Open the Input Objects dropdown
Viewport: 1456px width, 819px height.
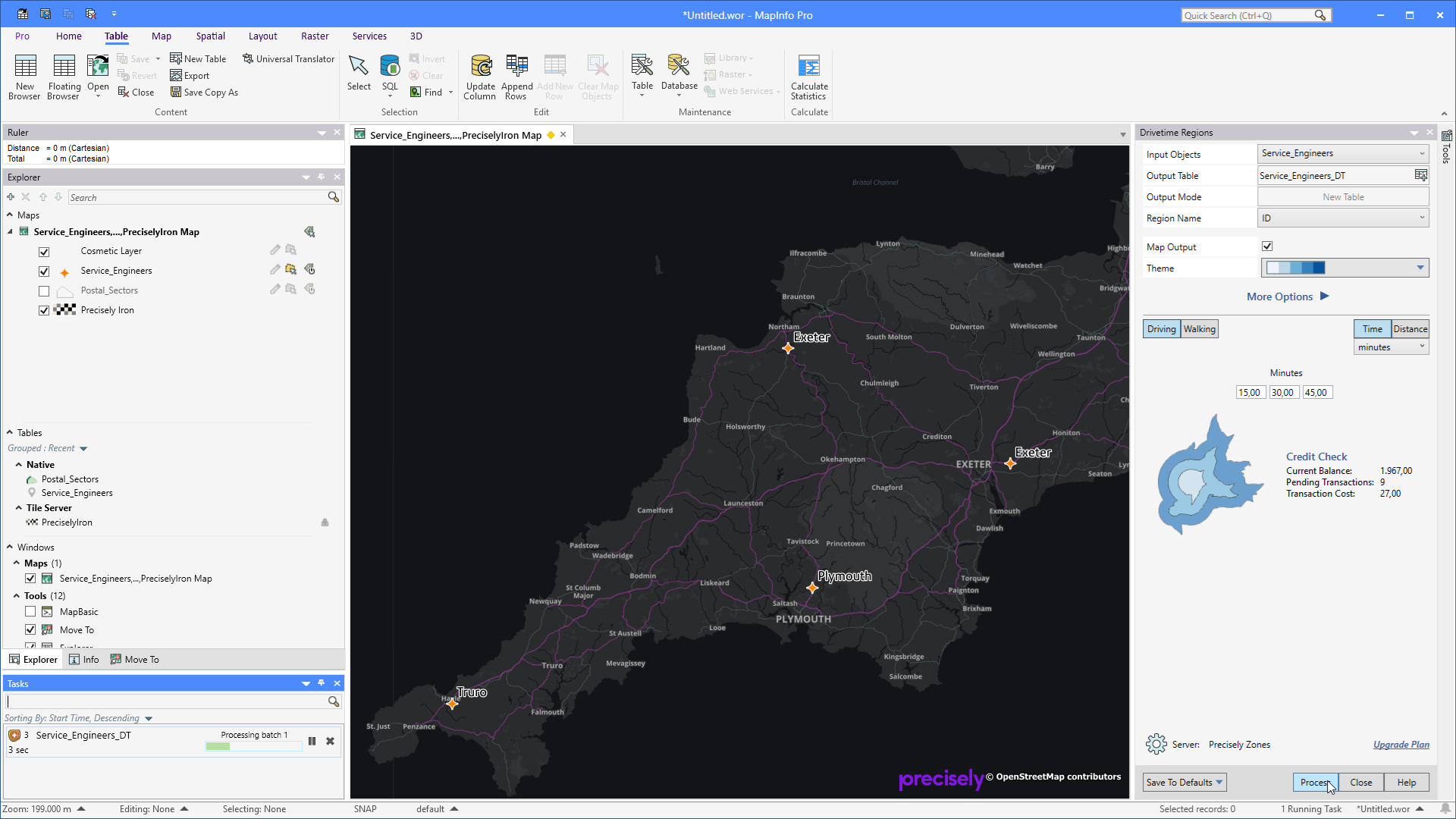pos(1343,153)
